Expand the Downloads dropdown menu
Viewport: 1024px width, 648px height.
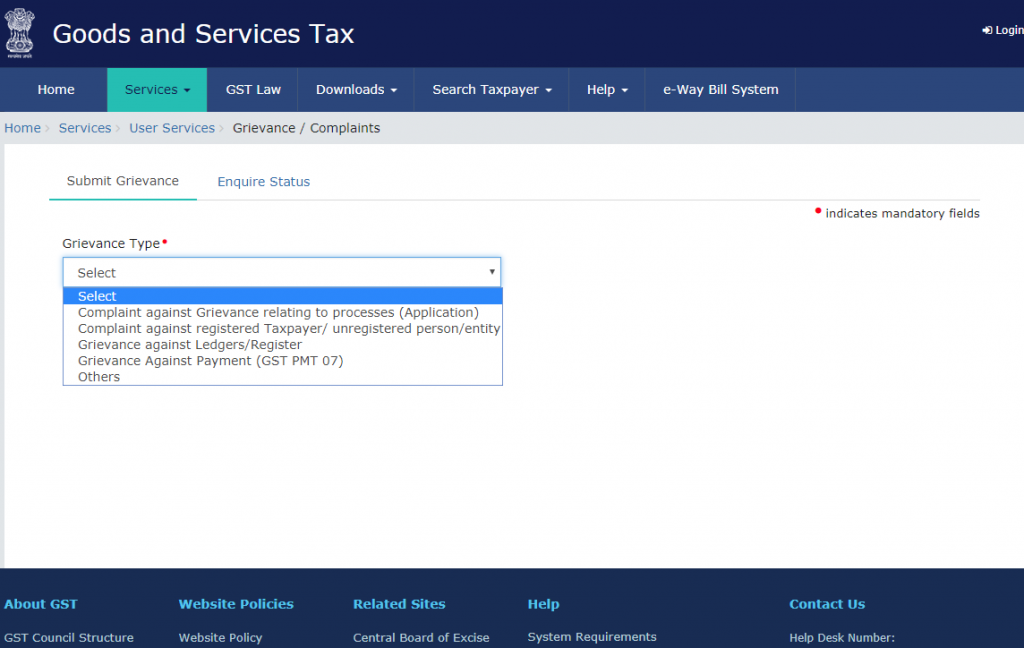355,89
